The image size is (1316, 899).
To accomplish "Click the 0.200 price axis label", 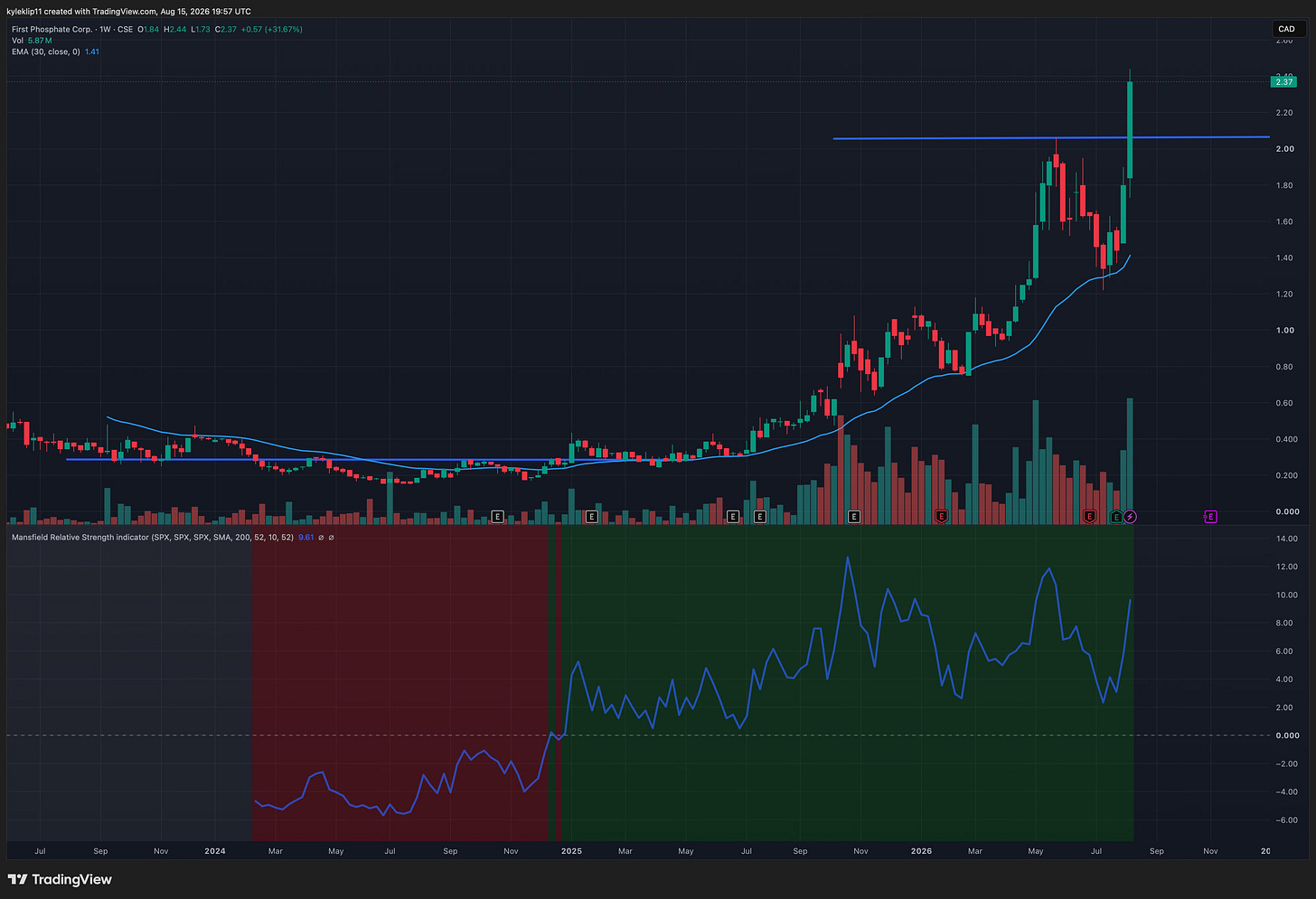I will click(x=1286, y=475).
